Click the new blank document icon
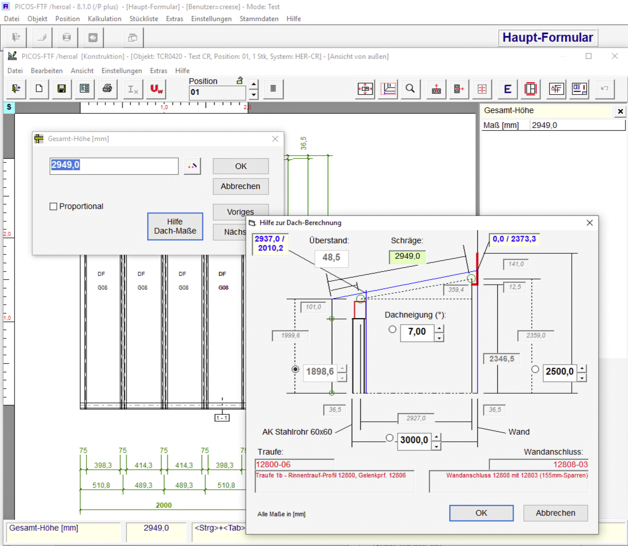 [39, 89]
